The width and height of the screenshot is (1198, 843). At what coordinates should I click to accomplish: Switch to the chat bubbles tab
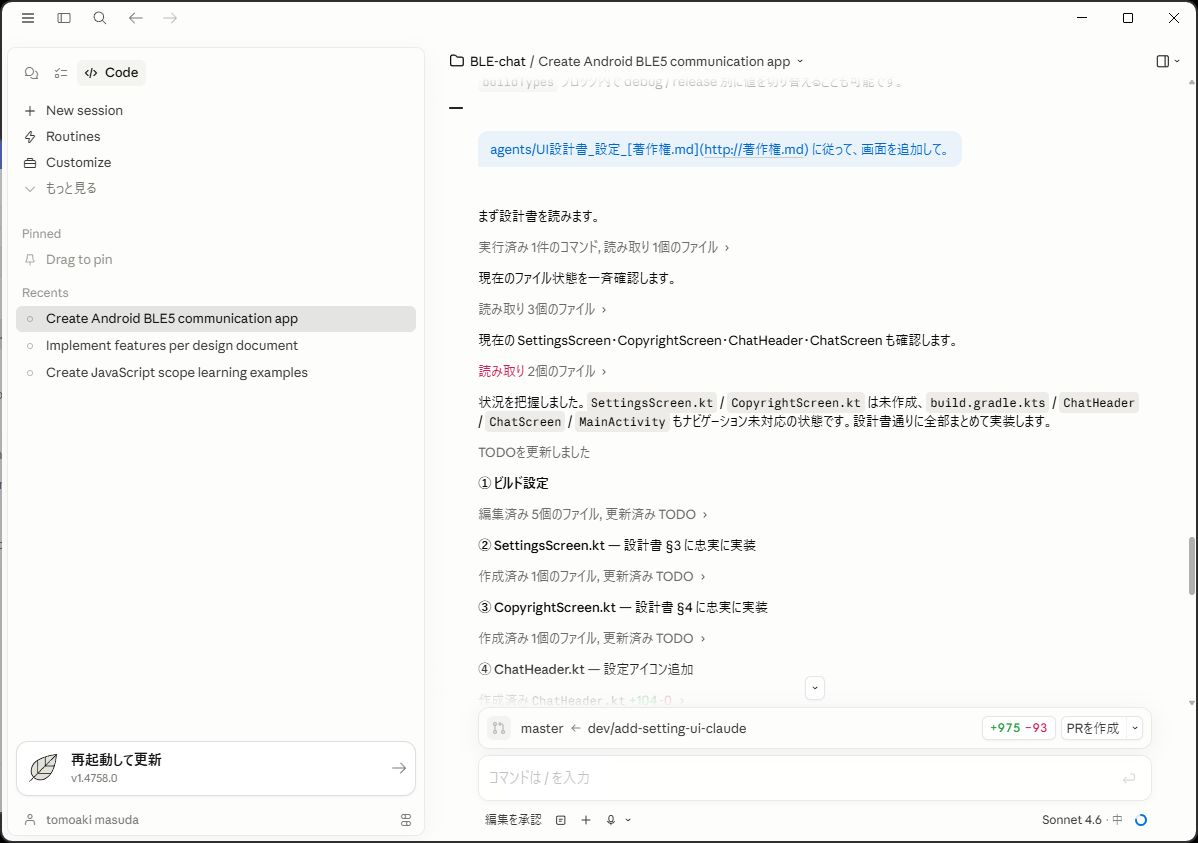click(x=31, y=73)
